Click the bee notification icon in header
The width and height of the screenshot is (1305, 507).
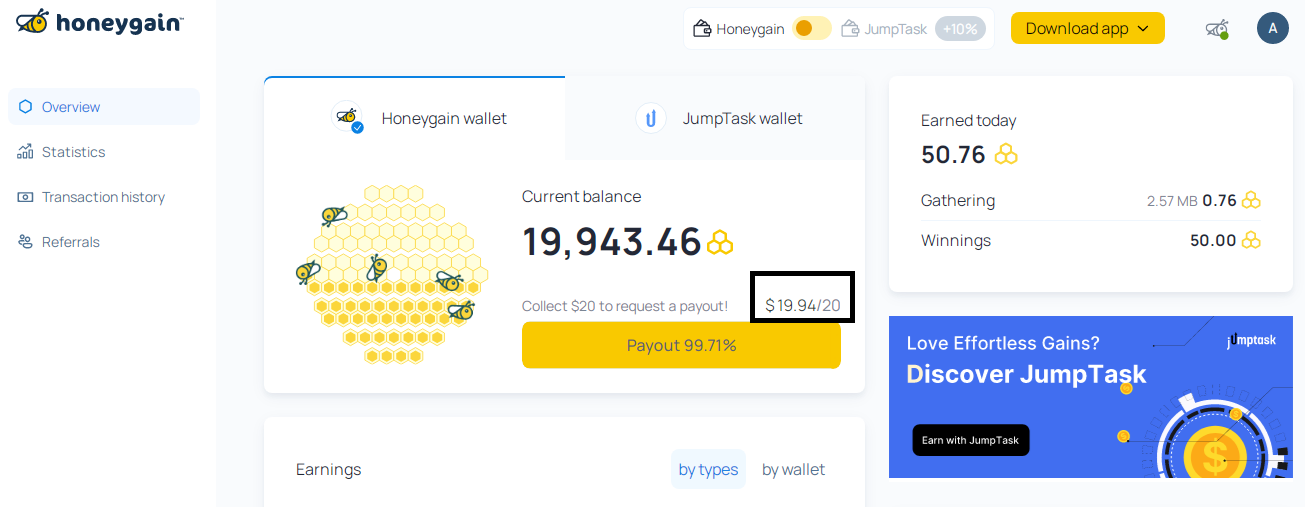tap(1216, 29)
